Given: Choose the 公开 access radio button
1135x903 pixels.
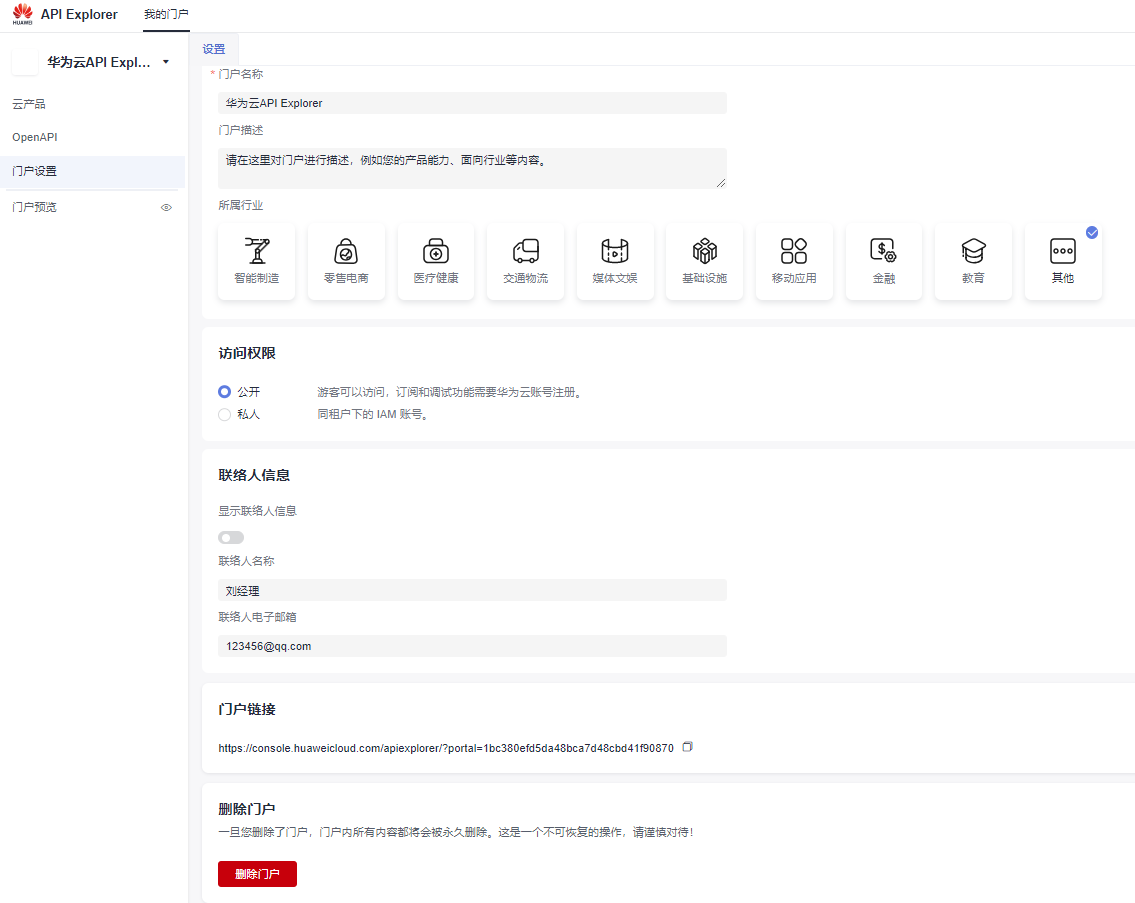Looking at the screenshot, I should coord(224,392).
